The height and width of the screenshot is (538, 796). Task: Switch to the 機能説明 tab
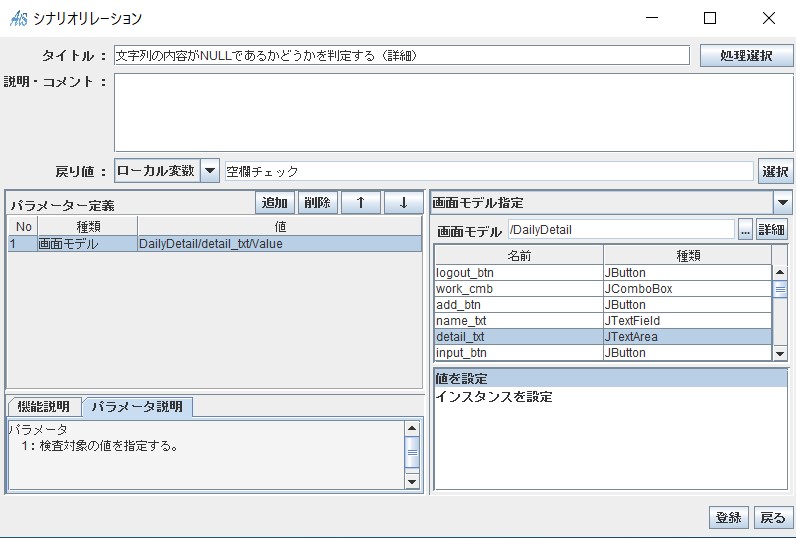tap(44, 406)
